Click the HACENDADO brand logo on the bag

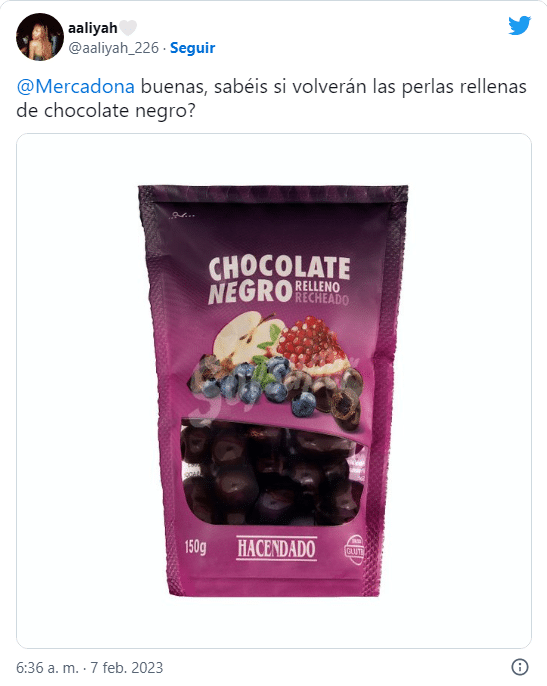277,548
